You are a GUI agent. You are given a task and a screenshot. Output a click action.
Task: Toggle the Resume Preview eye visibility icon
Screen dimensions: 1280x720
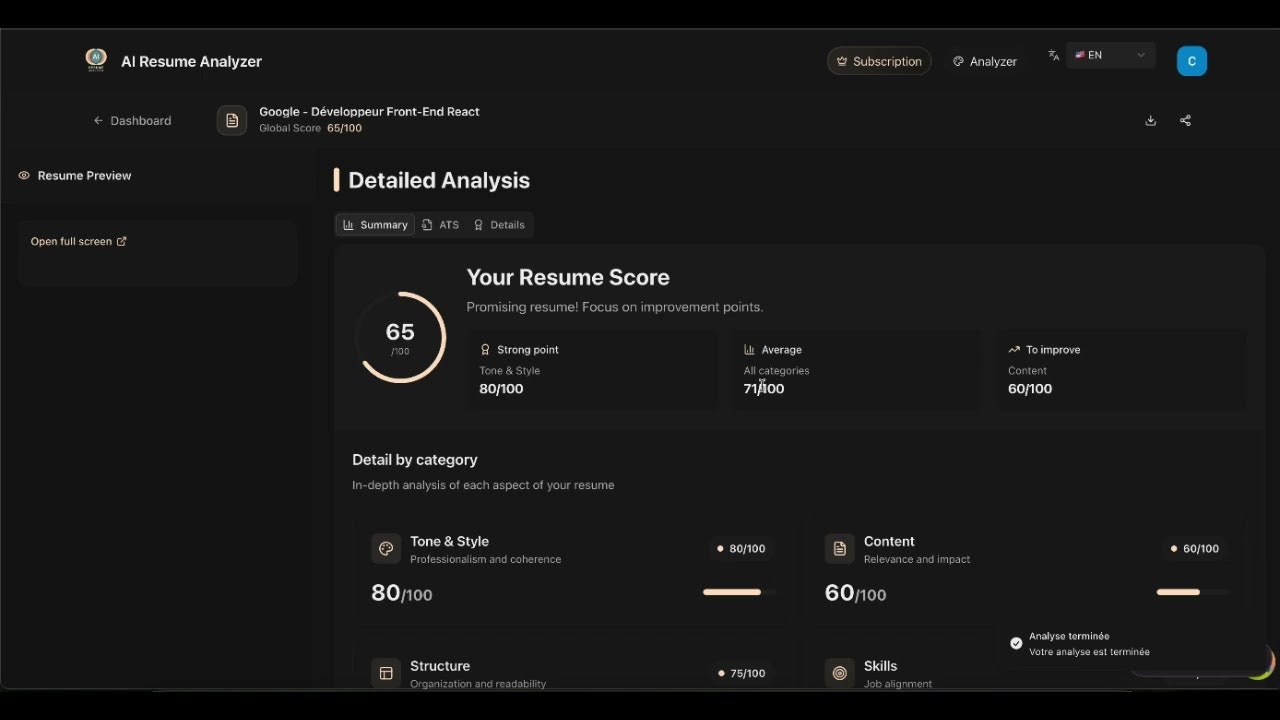(23, 175)
